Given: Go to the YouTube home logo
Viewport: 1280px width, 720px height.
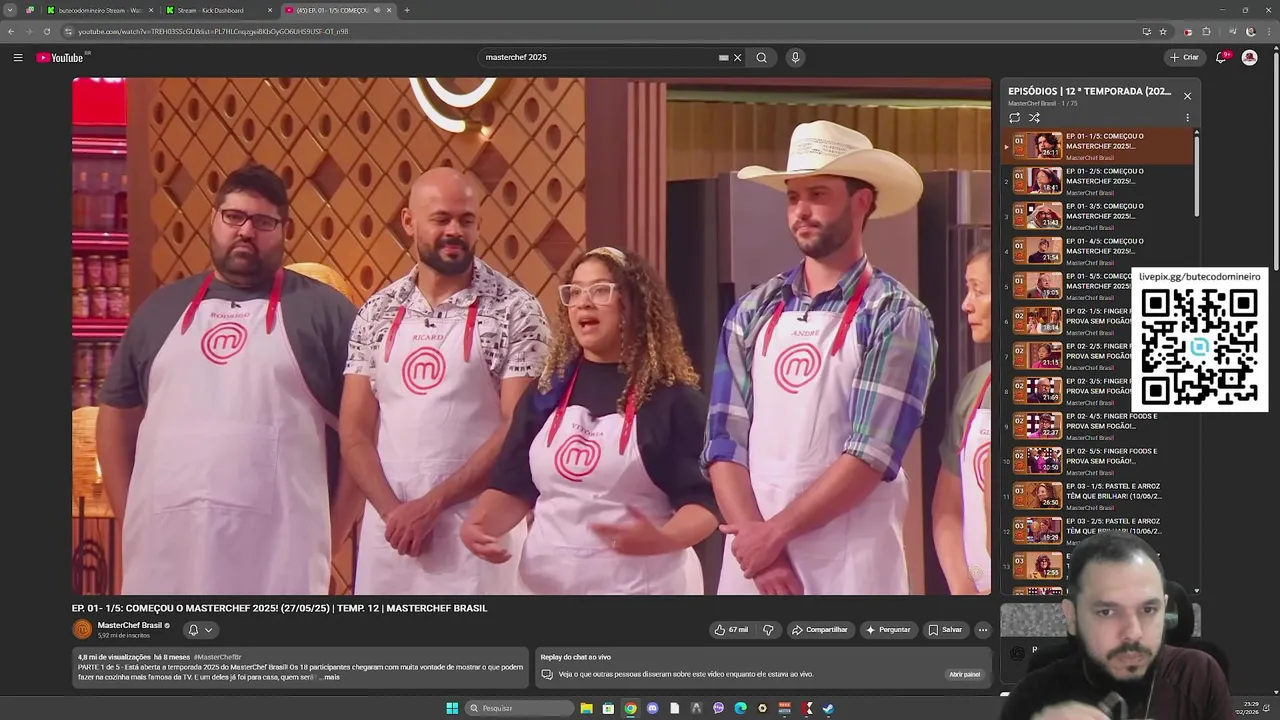Looking at the screenshot, I should [x=60, y=58].
